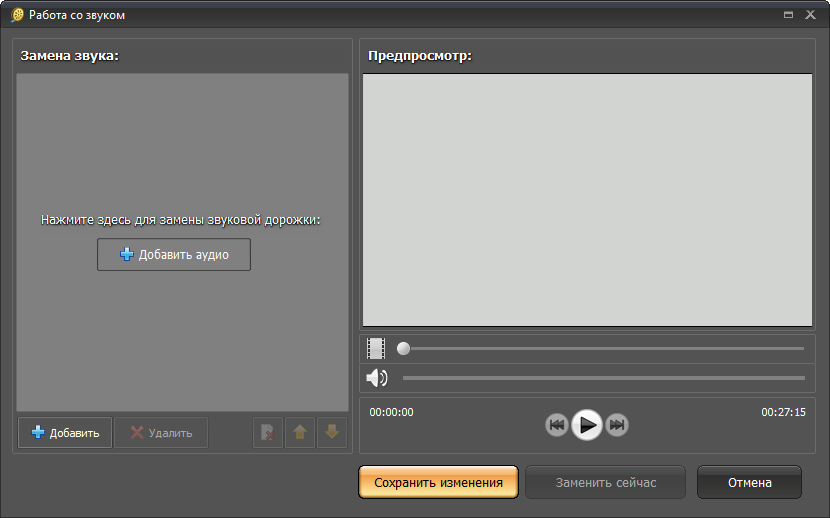Click the video position slider handle
This screenshot has height=518, width=830.
(403, 348)
